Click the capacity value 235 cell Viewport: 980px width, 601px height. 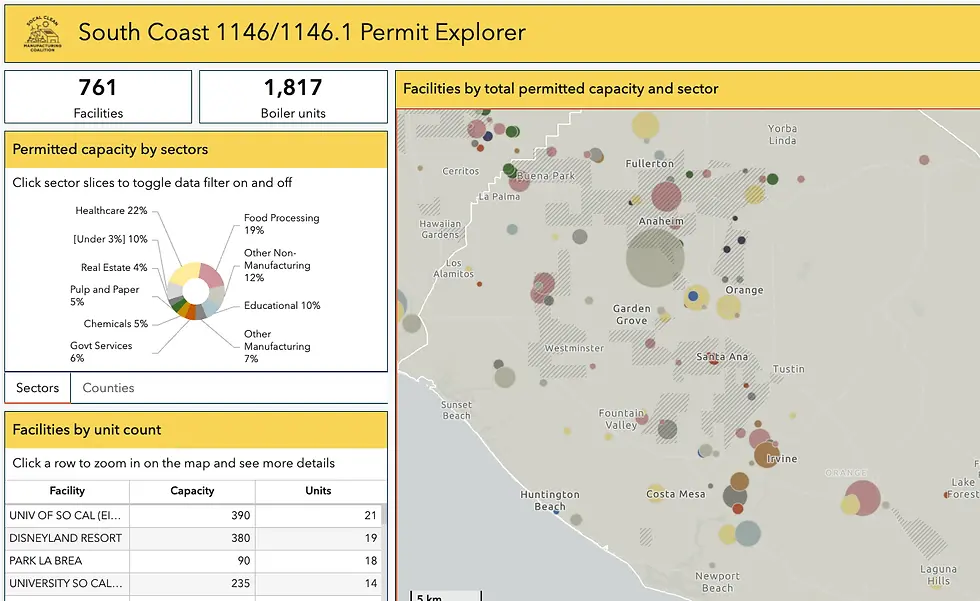pyautogui.click(x=192, y=583)
